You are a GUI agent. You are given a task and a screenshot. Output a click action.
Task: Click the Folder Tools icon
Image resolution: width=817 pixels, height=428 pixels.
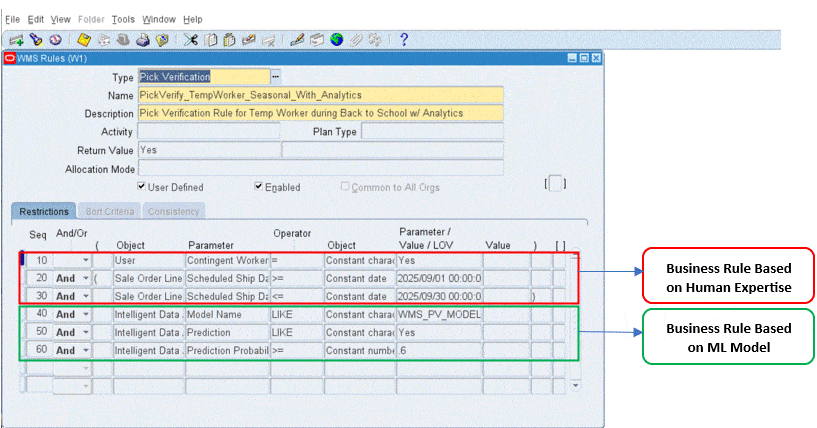tap(375, 40)
